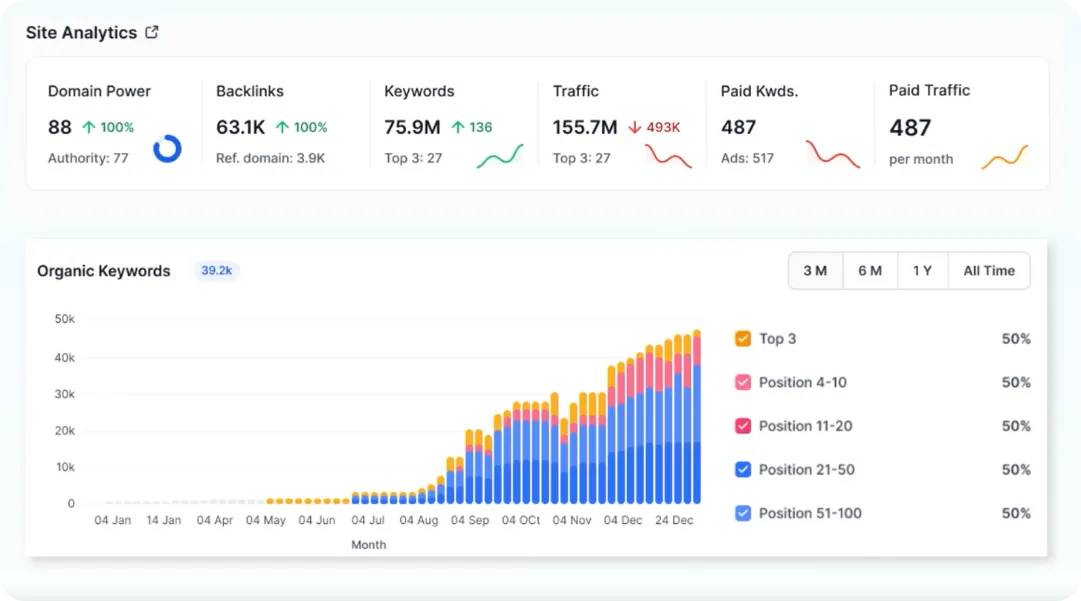The height and width of the screenshot is (601, 1081).
Task: Toggle the Position 4-10 checkbox
Action: (742, 382)
